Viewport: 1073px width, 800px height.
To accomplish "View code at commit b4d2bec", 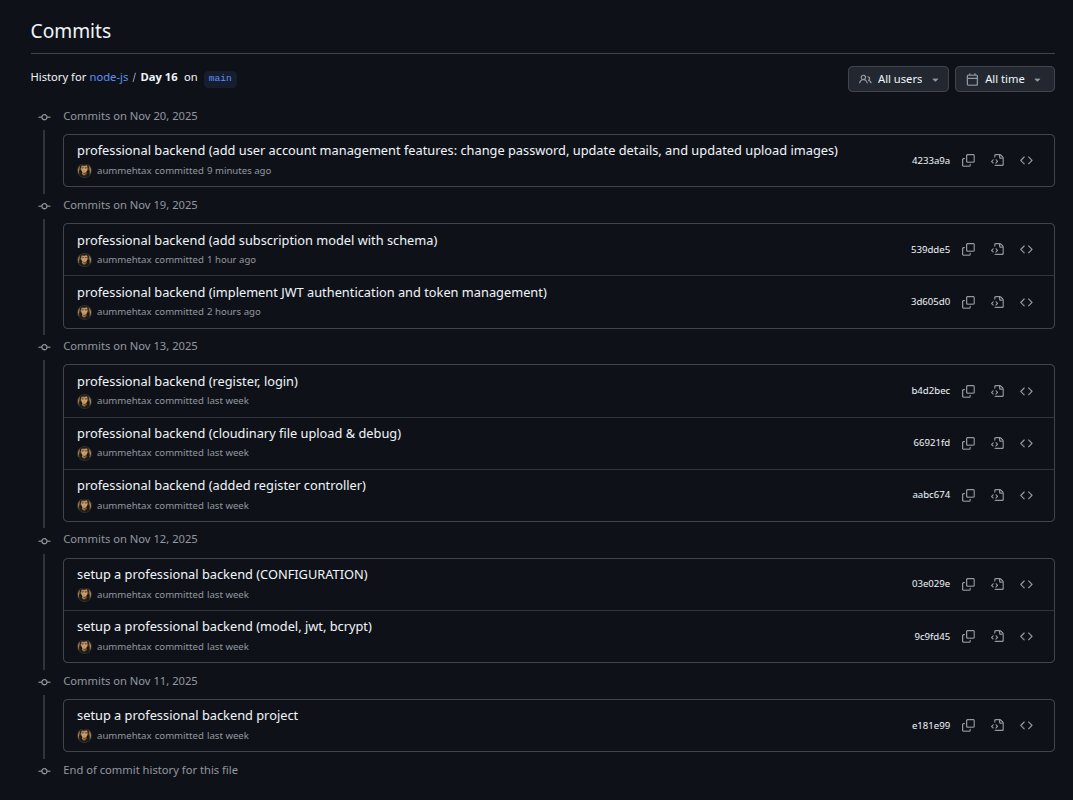I will coord(998,391).
